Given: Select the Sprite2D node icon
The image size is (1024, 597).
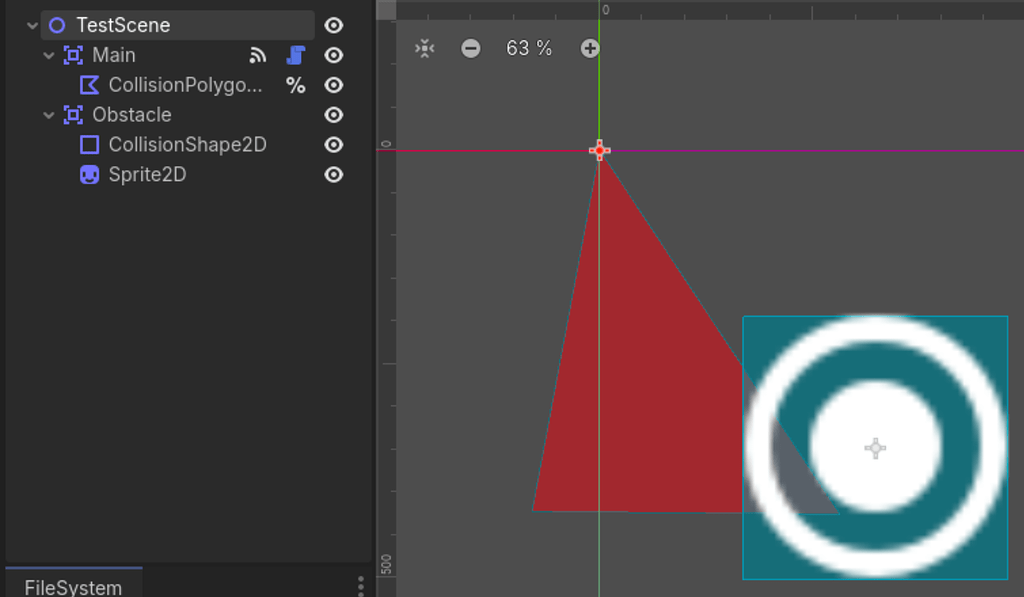Looking at the screenshot, I should [x=88, y=175].
